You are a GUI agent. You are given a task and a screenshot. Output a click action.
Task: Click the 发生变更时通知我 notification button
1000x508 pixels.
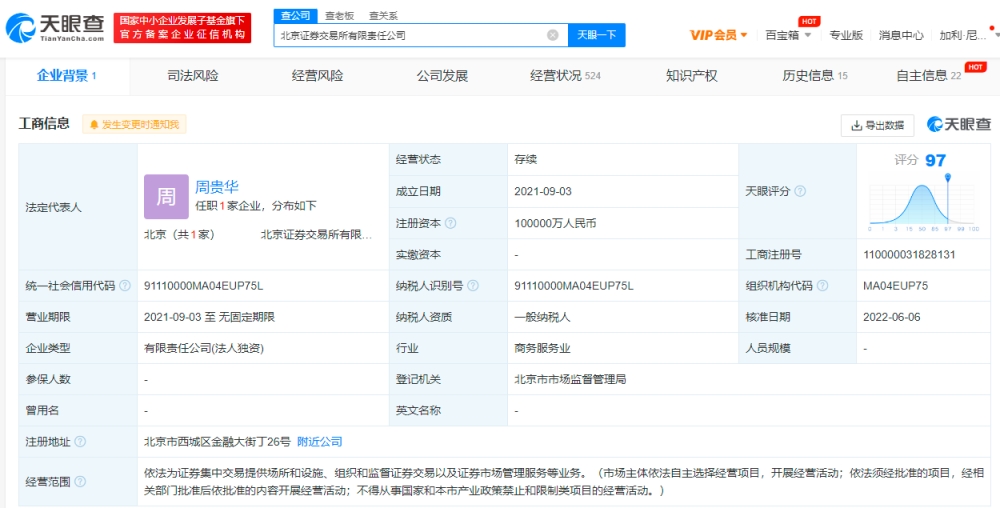(x=135, y=124)
